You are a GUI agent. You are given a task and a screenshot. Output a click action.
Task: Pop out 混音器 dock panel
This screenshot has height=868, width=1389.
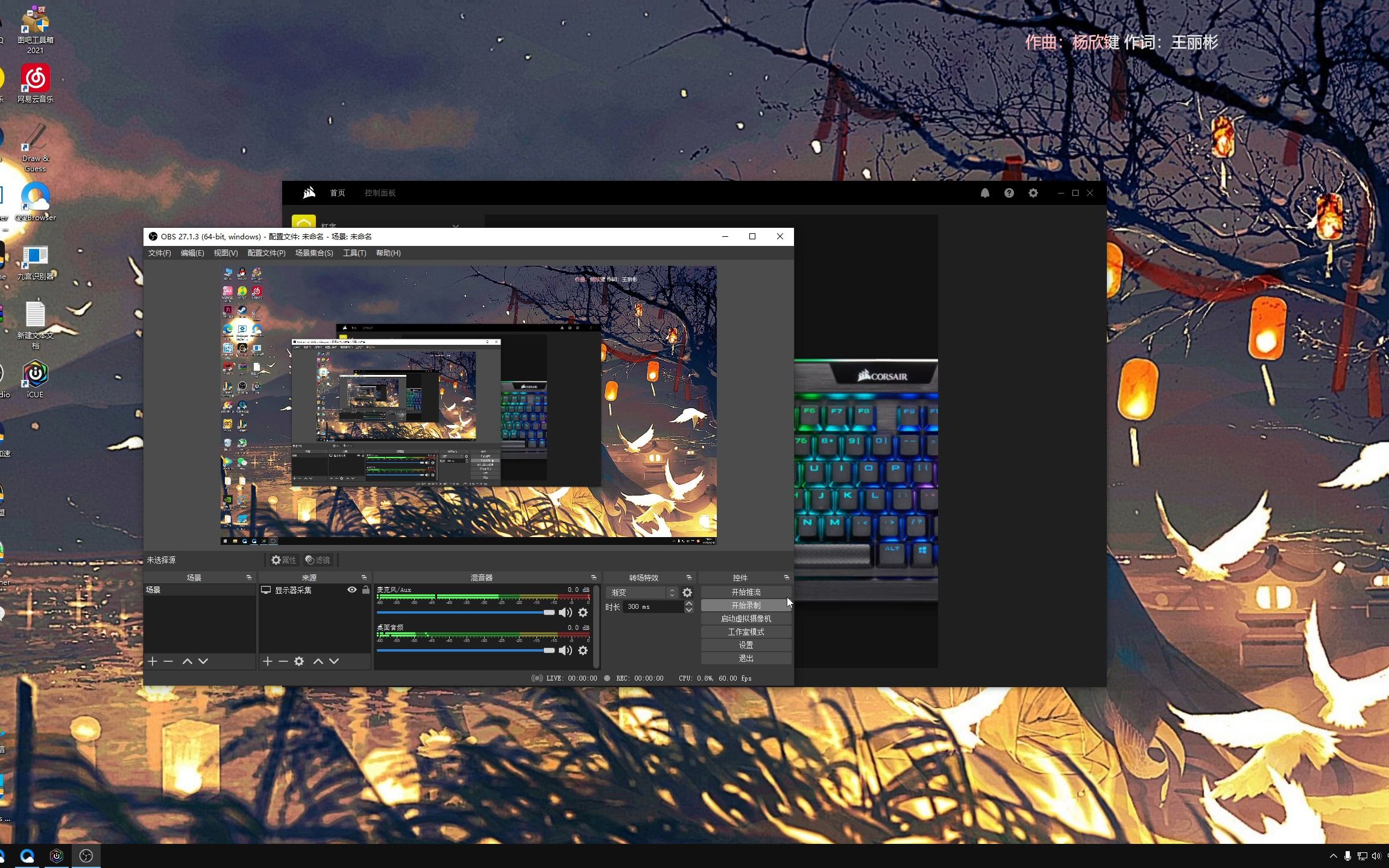pos(593,577)
